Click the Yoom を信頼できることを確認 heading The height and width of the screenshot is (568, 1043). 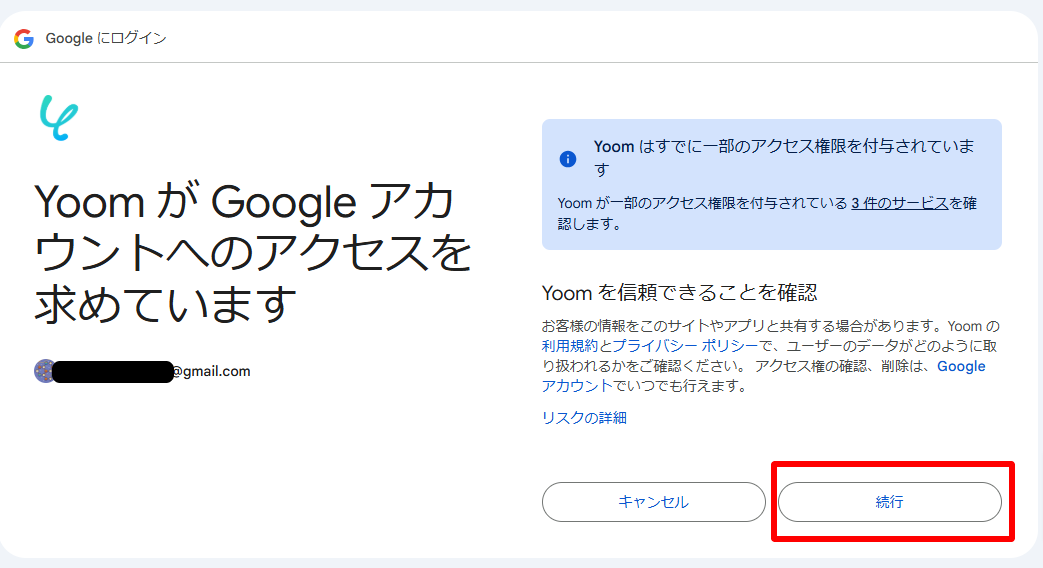[x=679, y=292]
